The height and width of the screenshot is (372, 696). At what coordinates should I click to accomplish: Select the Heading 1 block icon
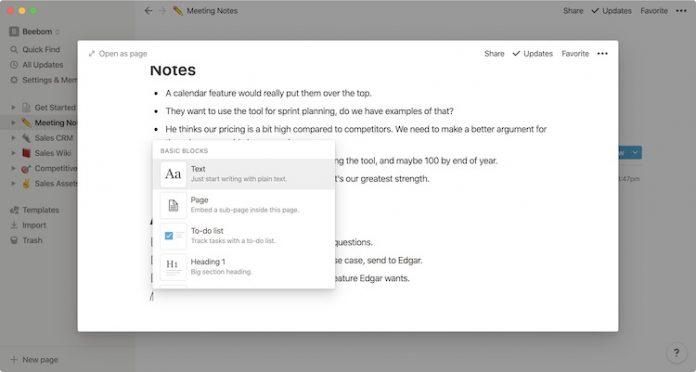click(x=173, y=266)
